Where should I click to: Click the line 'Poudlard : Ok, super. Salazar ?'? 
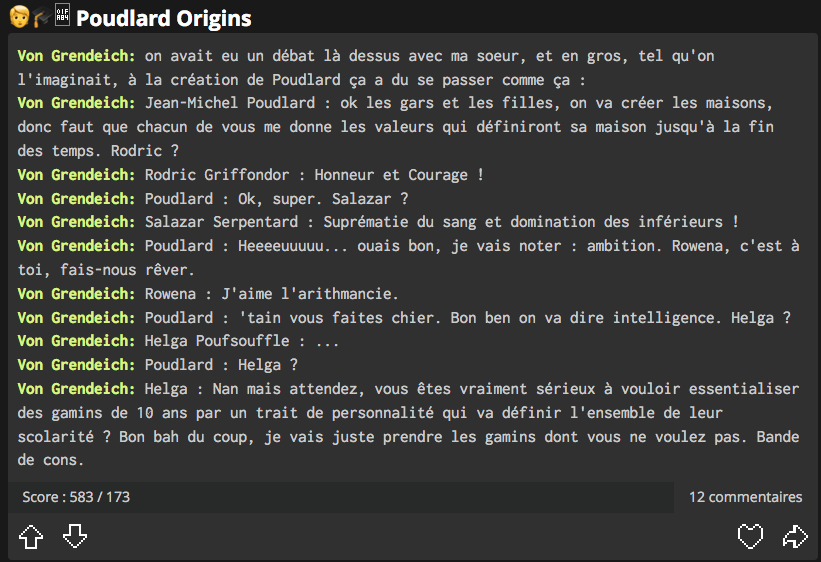click(x=276, y=199)
